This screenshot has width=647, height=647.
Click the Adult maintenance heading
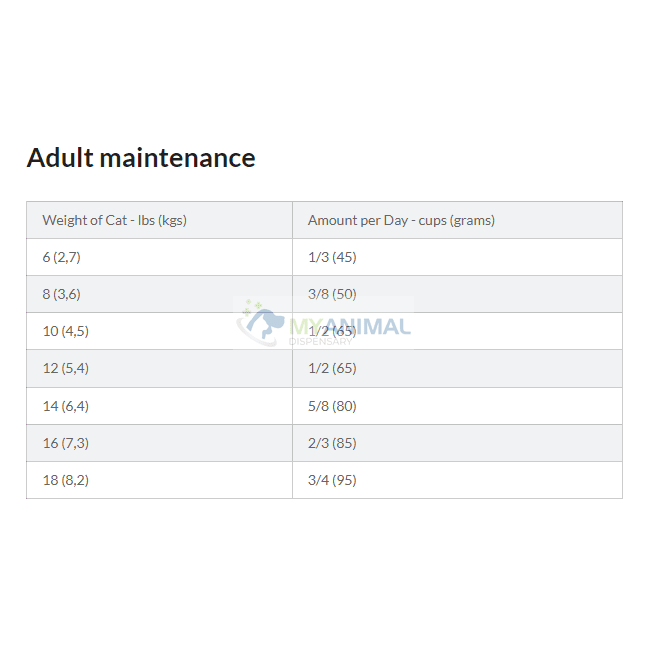141,158
